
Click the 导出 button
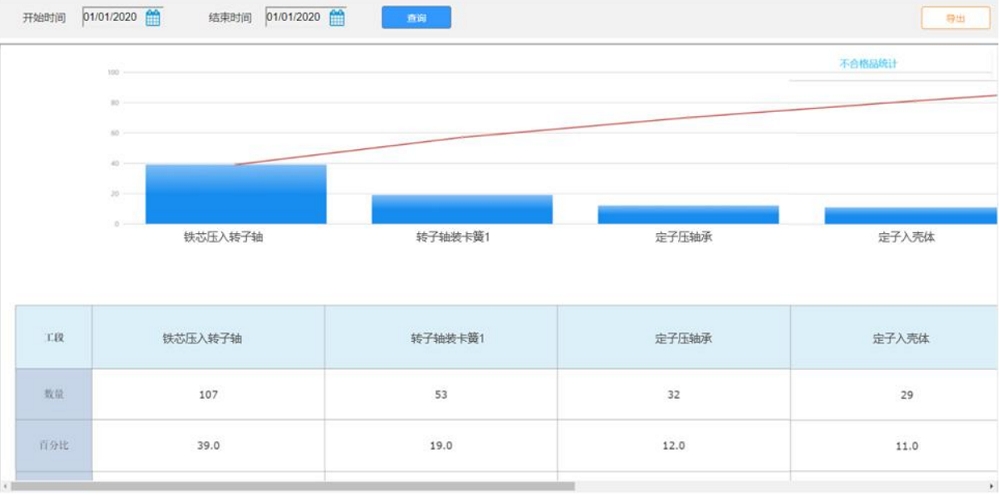point(955,18)
